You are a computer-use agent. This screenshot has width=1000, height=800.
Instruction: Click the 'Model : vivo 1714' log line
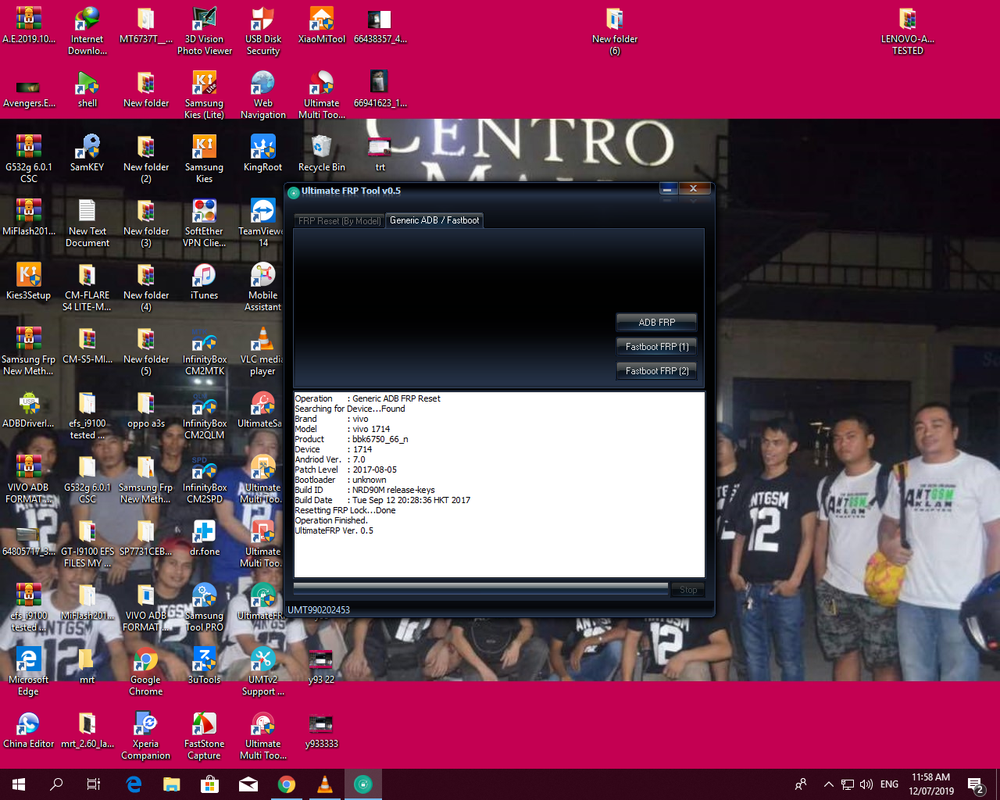pyautogui.click(x=342, y=429)
